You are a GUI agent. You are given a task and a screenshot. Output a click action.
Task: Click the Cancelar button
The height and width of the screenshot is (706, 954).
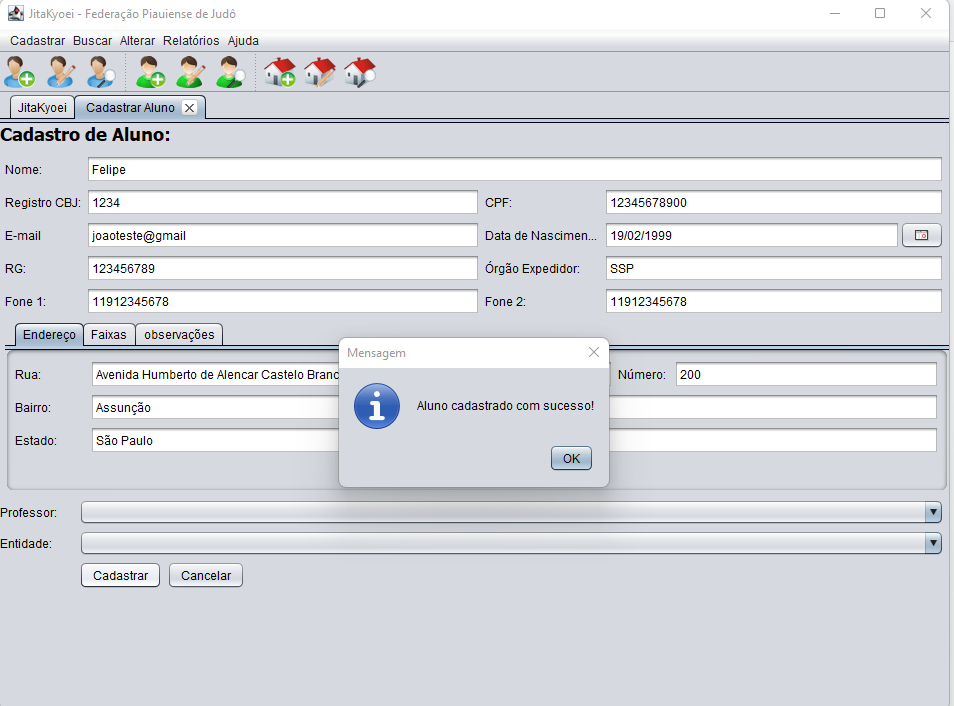tap(206, 576)
